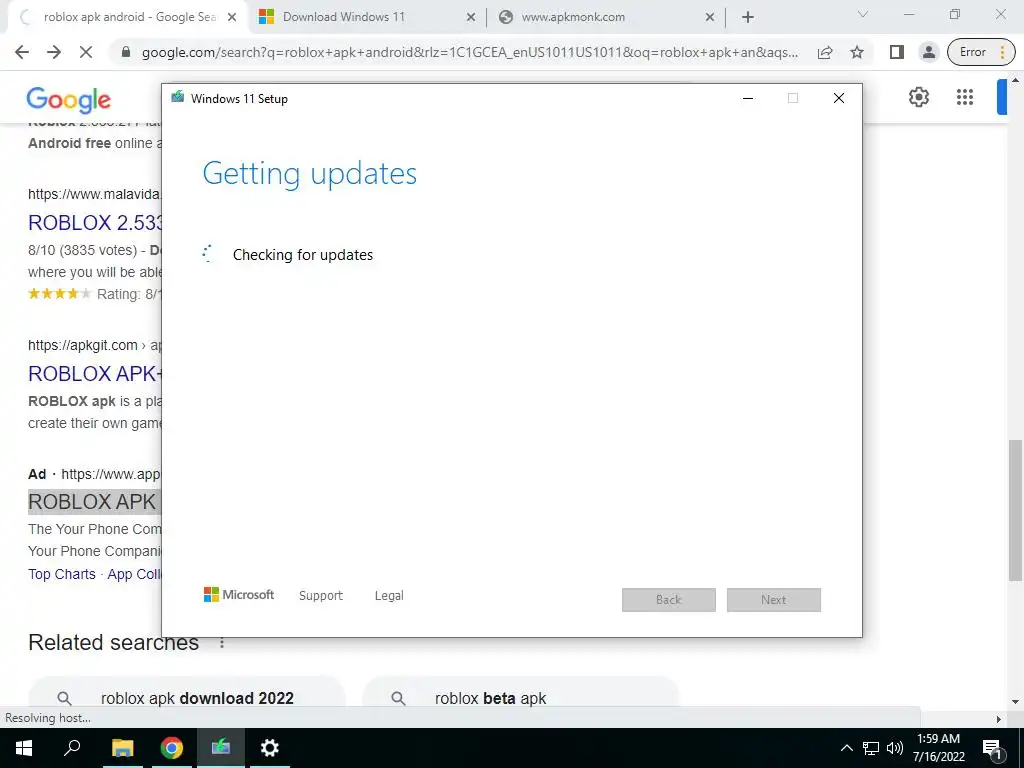
Task: Minimize the Windows 11 Setup window
Action: pos(748,99)
